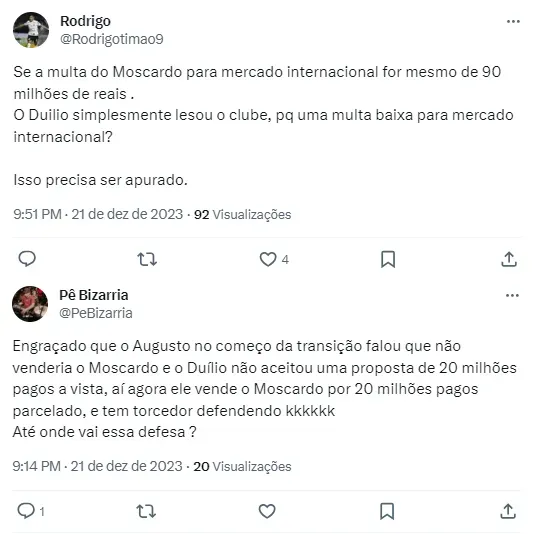View the 92 Visualizações count

pos(243,215)
